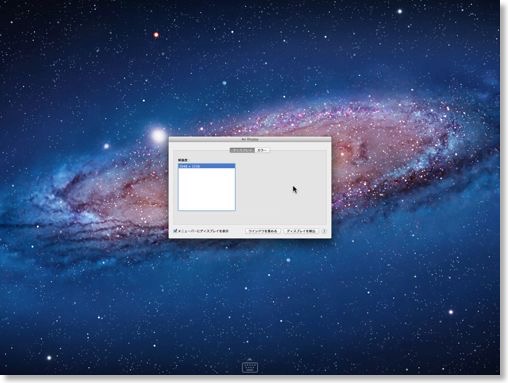Show the on-screen keyboard icon
The width and height of the screenshot is (508, 383).
pyautogui.click(x=250, y=367)
